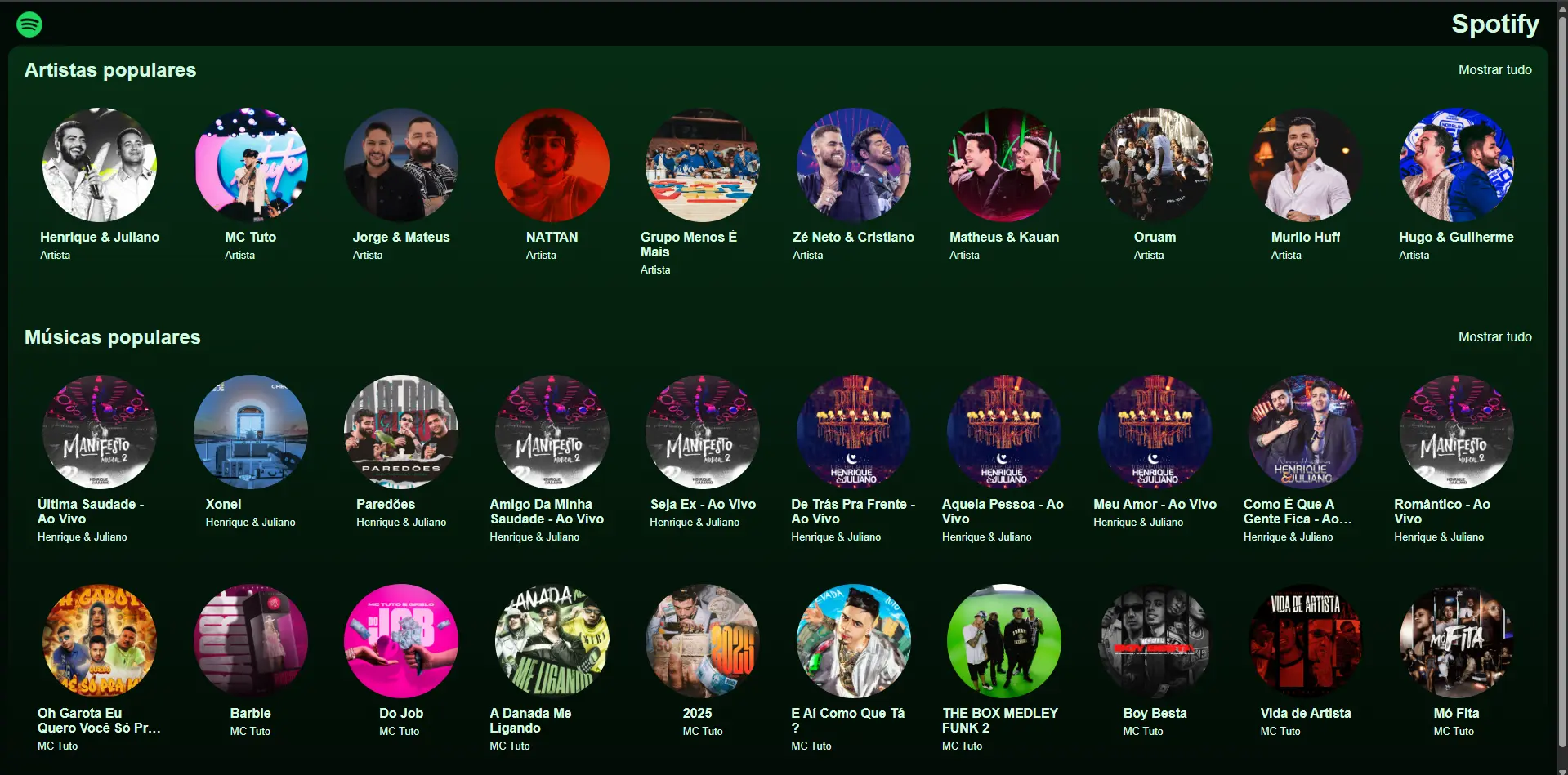Image resolution: width=1568 pixels, height=775 pixels.
Task: Select De Trás Pra Frente cover
Action: coord(854,432)
